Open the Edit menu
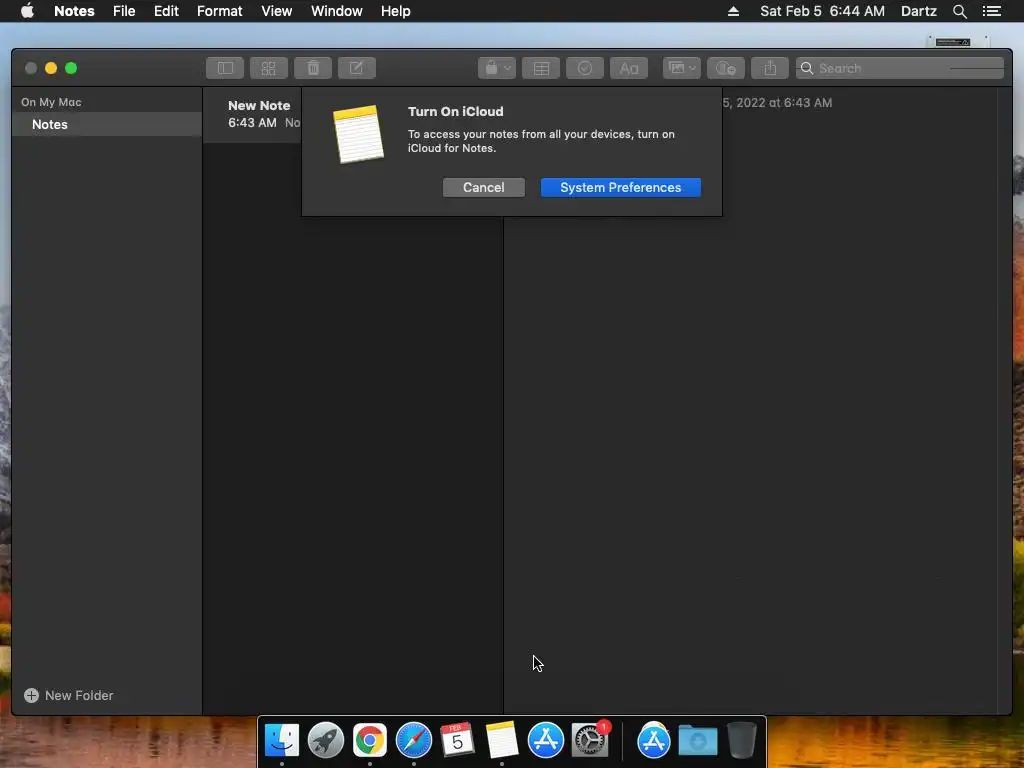The image size is (1024, 768). click(166, 11)
